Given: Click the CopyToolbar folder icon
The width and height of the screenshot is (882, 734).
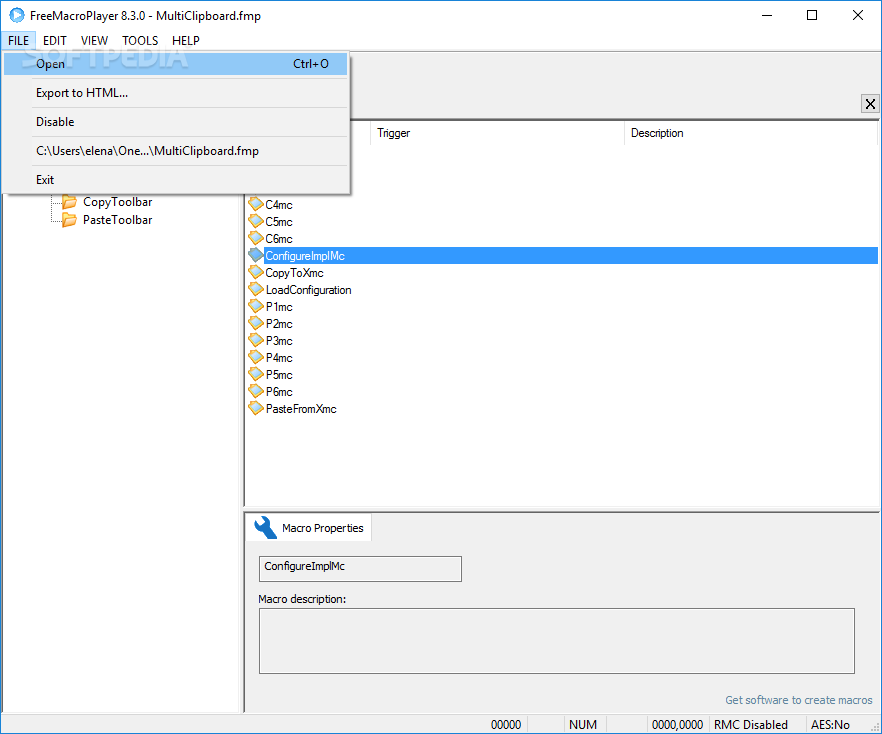Looking at the screenshot, I should [69, 201].
